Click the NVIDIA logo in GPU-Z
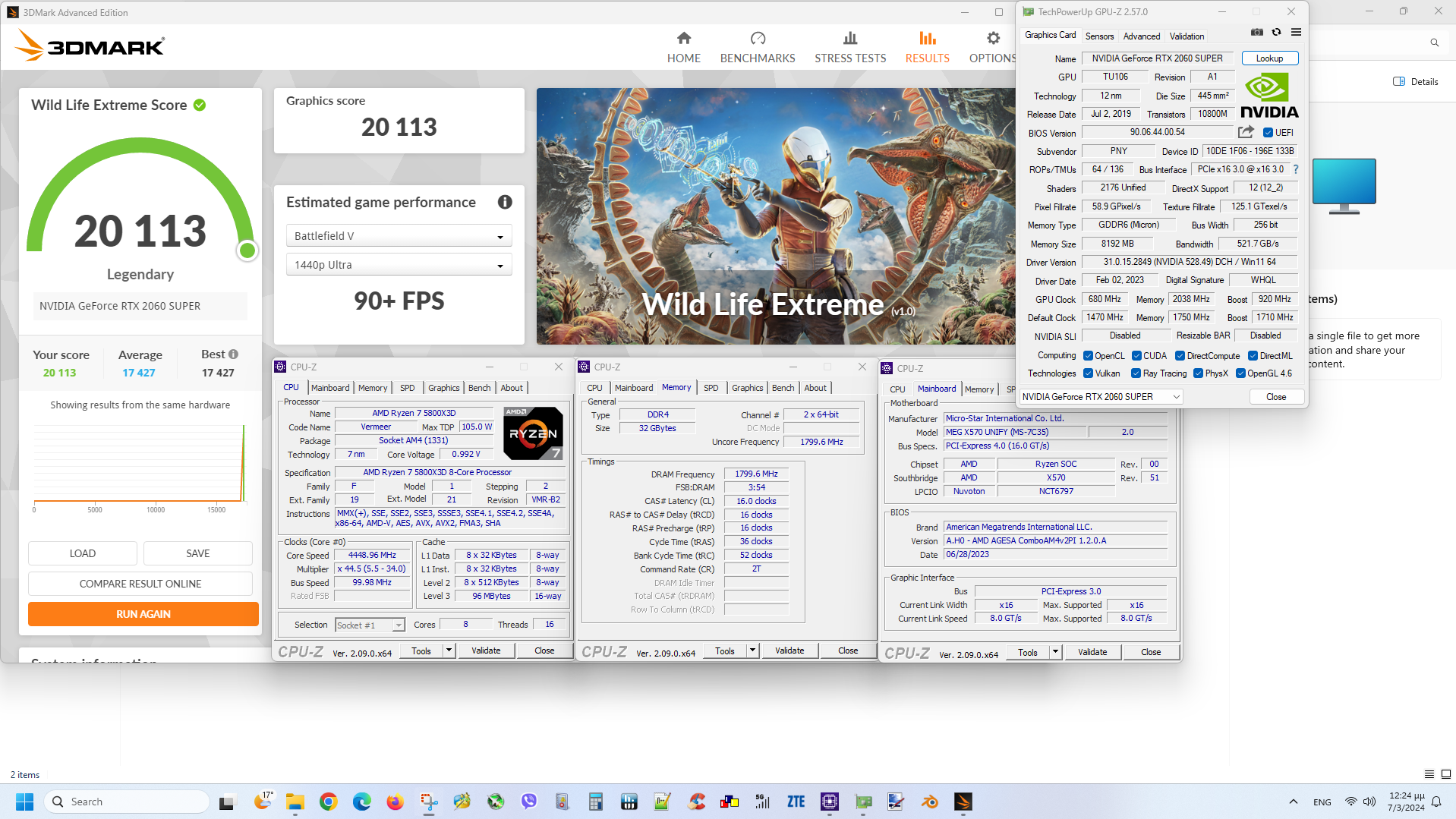Screen dimensions: 1456x819 pos(1269,96)
